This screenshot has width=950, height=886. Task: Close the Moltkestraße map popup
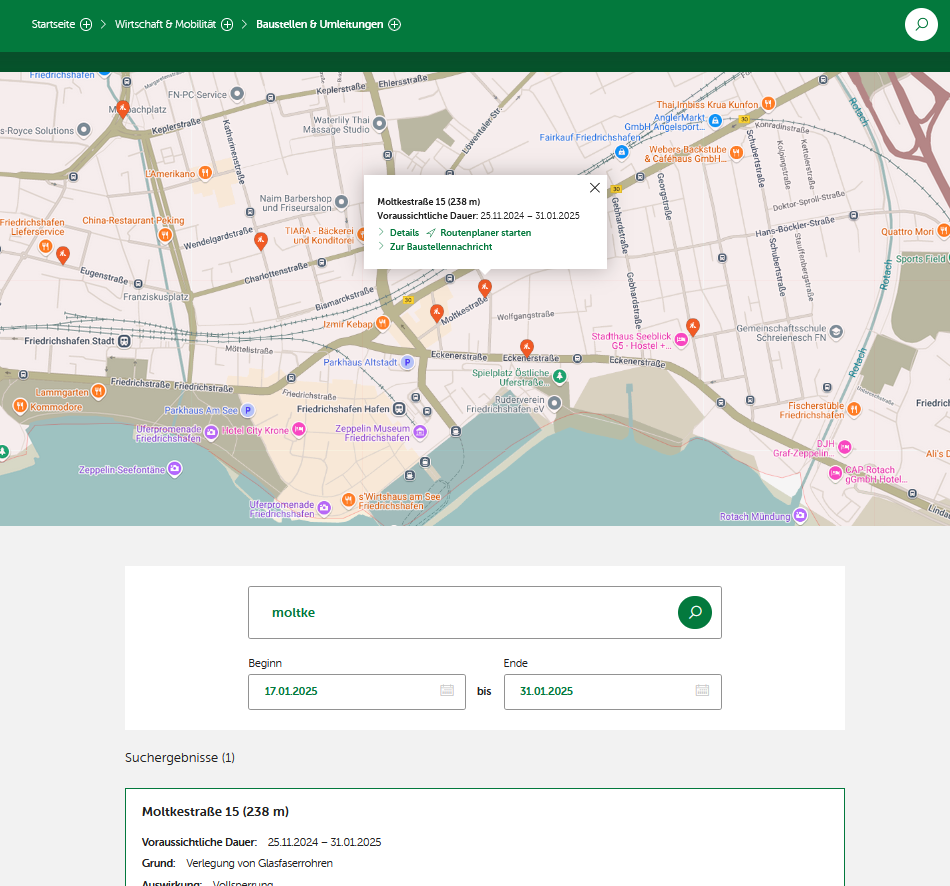595,188
